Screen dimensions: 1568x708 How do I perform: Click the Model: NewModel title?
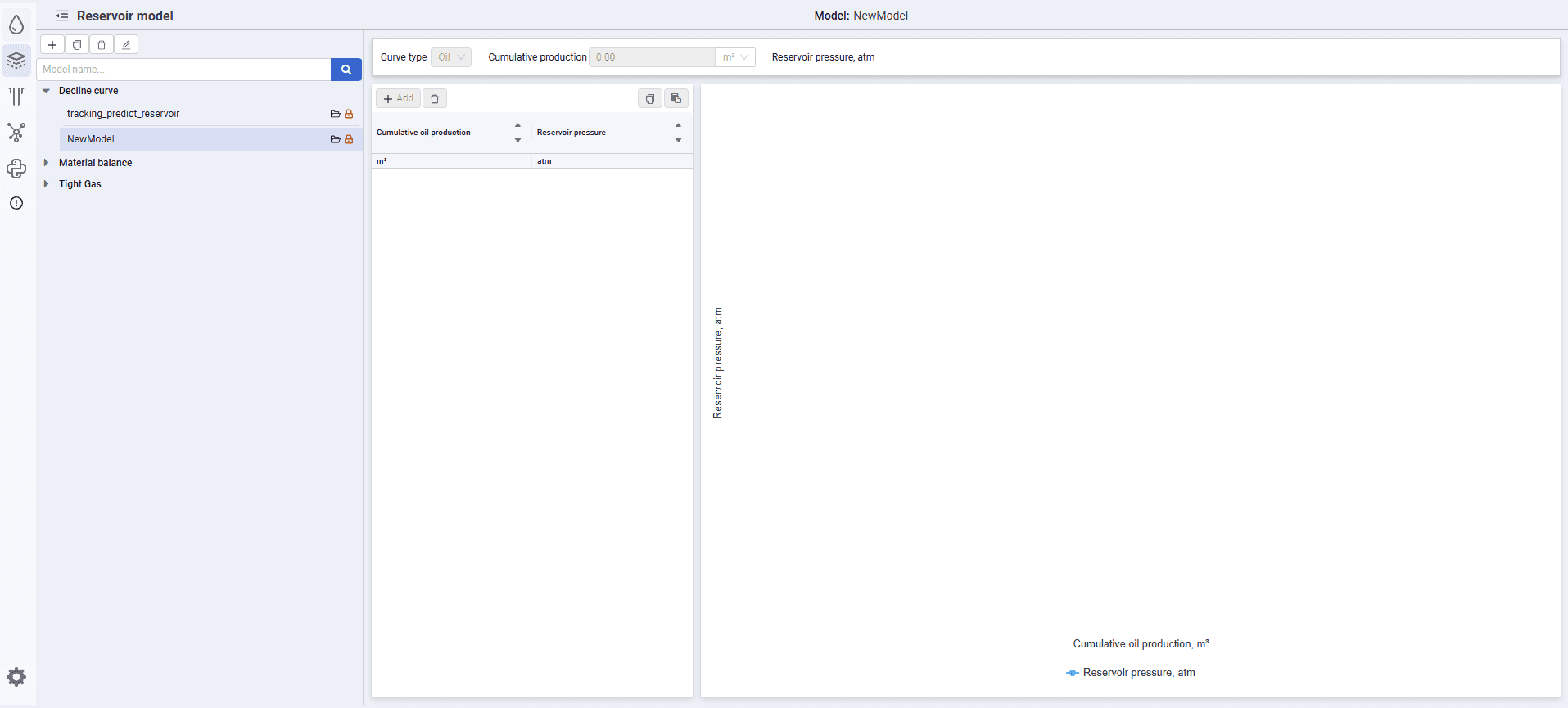coord(861,16)
